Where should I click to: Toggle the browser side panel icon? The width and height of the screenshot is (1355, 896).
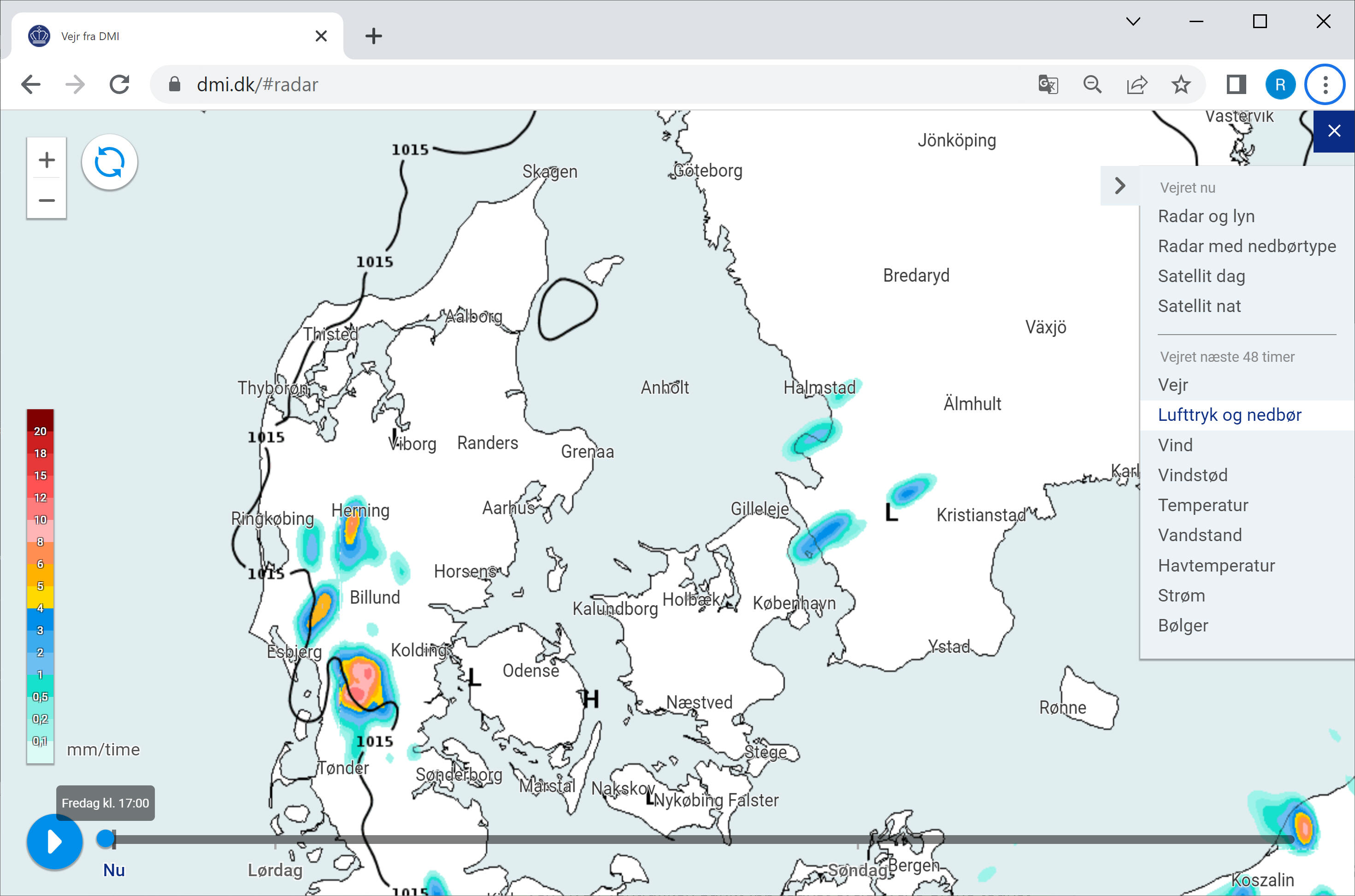(x=1236, y=84)
